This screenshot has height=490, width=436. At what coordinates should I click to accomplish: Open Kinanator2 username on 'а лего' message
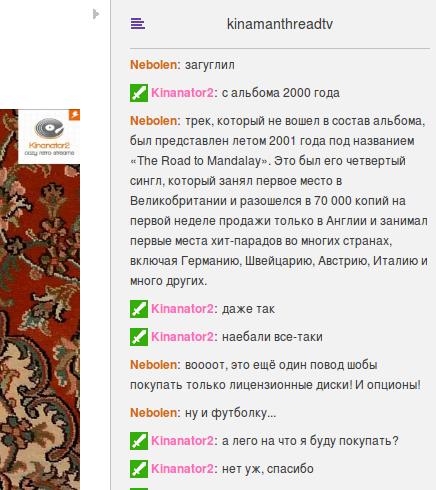tap(182, 441)
